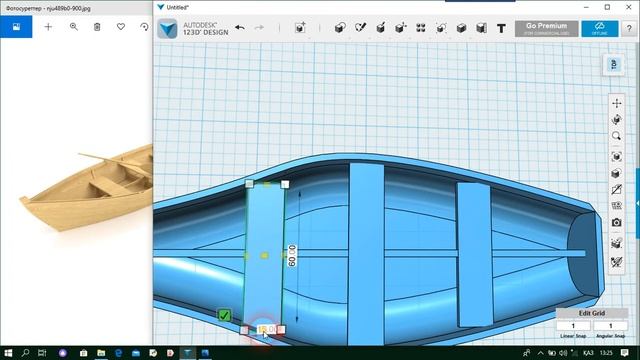Open the Sketch tools menu
The image size is (640, 360).
point(360,28)
